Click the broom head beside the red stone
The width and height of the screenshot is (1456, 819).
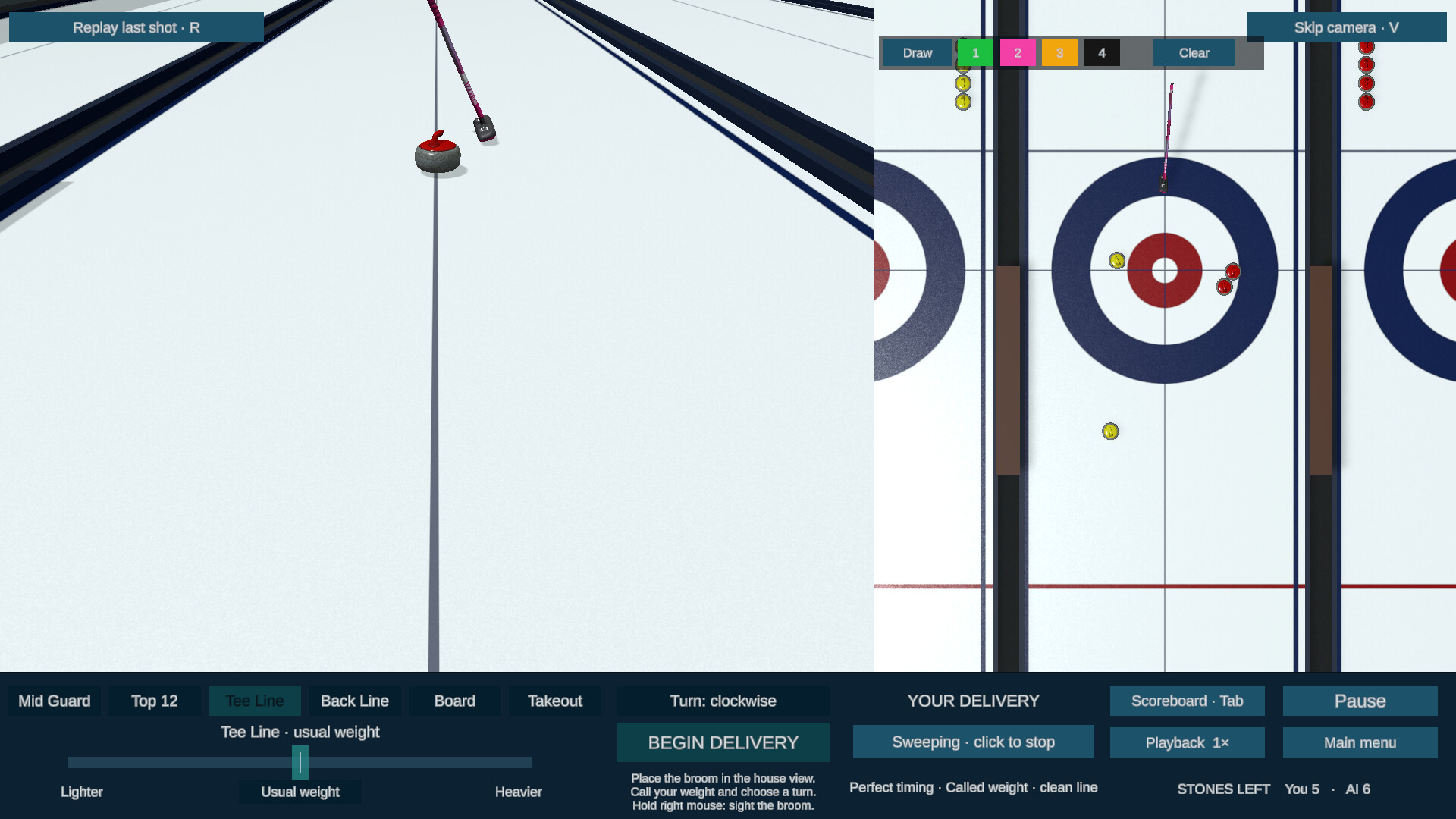[x=485, y=129]
